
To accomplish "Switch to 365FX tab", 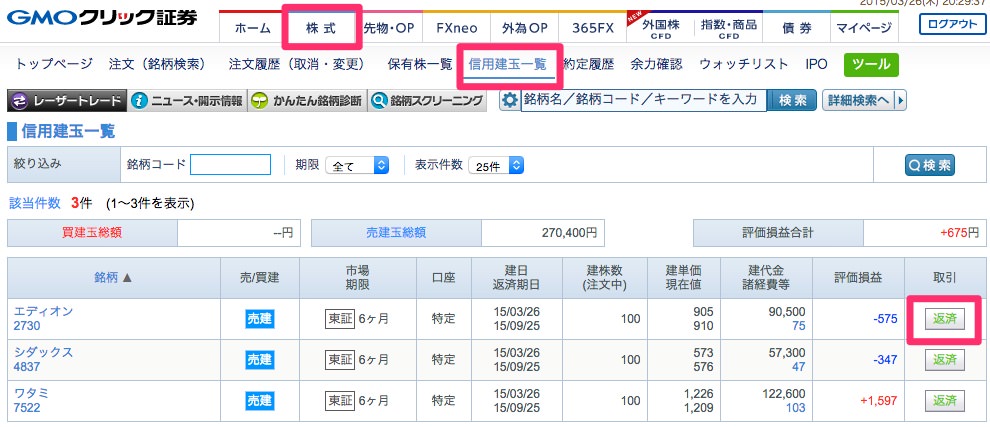I will click(592, 28).
